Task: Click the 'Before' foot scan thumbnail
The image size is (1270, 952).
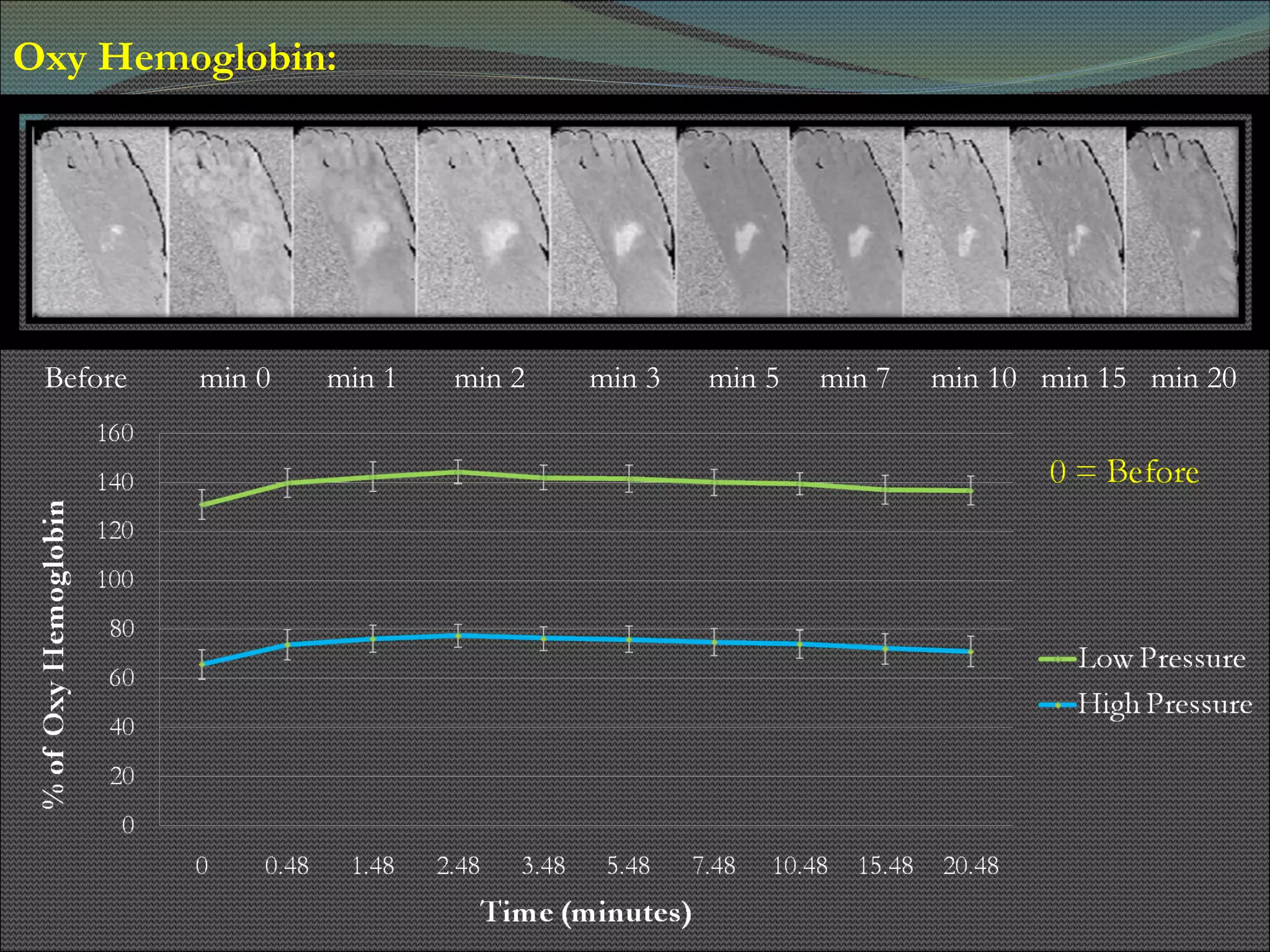Action: (x=99, y=221)
